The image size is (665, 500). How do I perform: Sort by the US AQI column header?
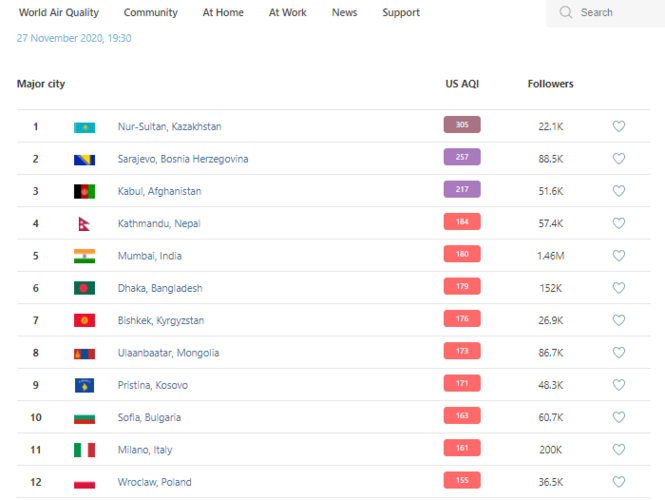pos(462,84)
